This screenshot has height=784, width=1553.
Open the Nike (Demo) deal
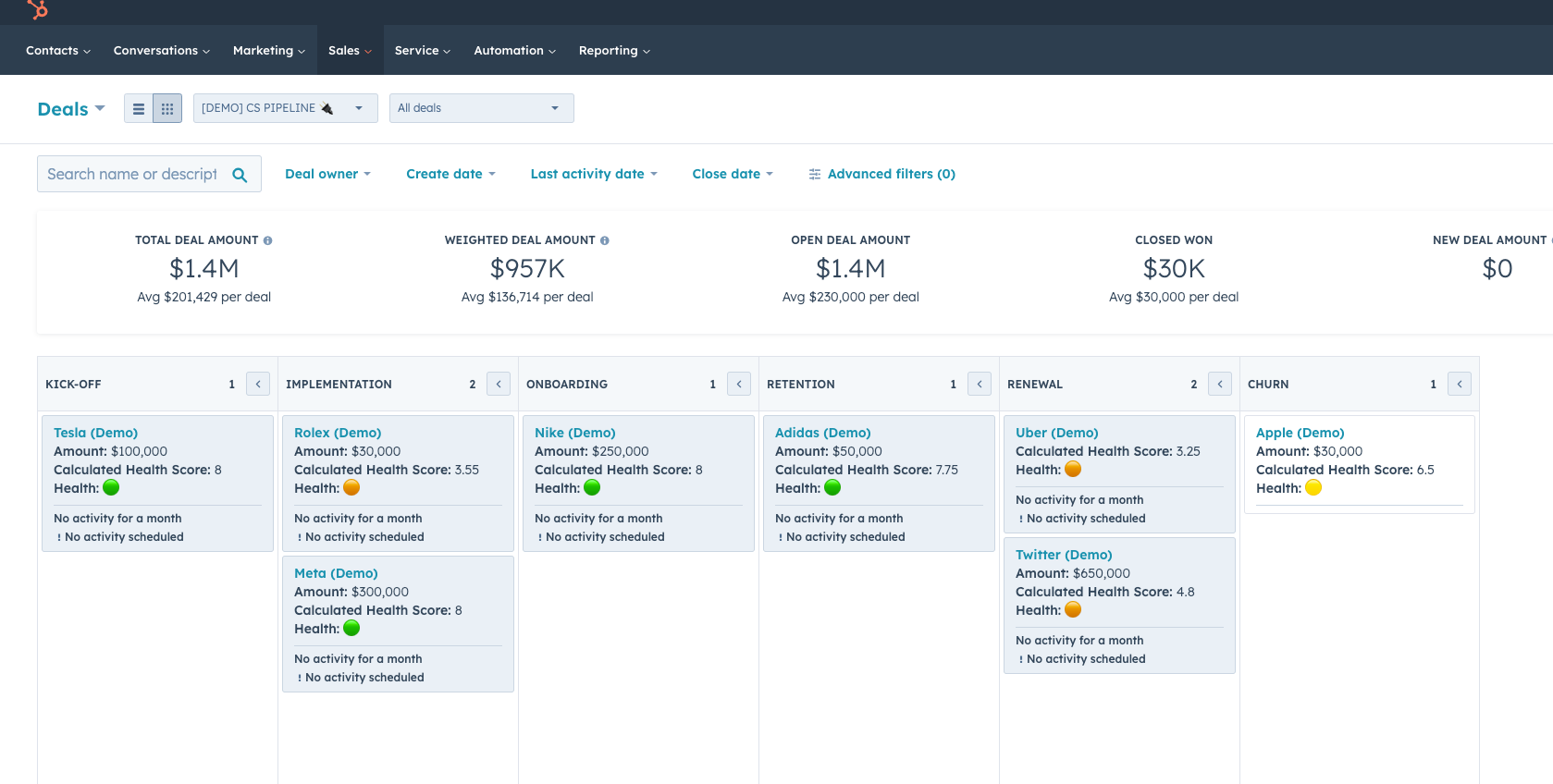(x=575, y=433)
